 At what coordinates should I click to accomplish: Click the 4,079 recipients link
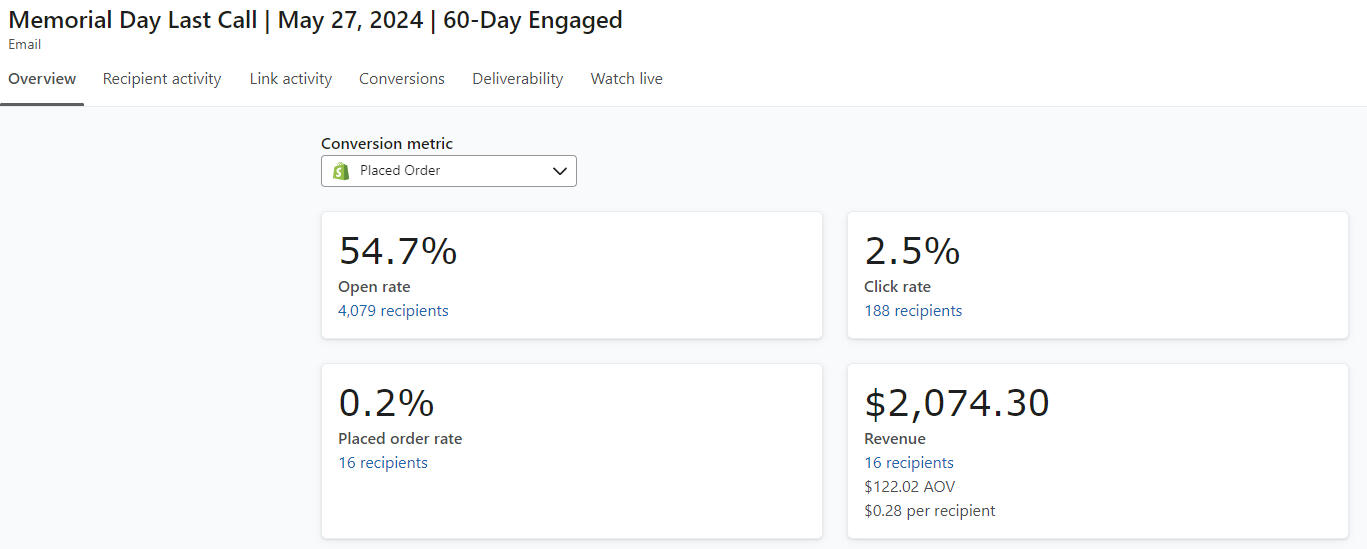tap(393, 311)
